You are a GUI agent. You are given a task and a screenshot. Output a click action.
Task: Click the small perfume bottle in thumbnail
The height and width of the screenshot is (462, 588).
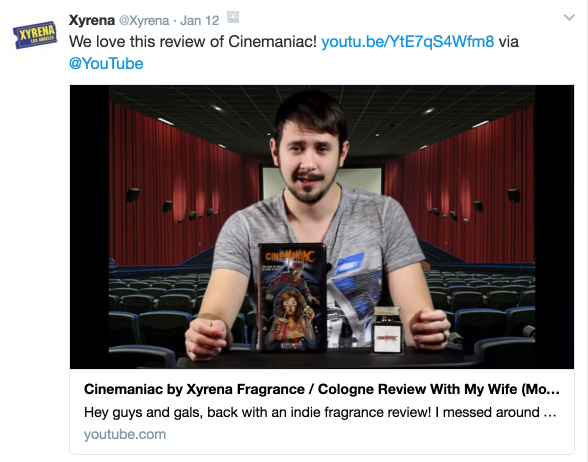pos(388,330)
